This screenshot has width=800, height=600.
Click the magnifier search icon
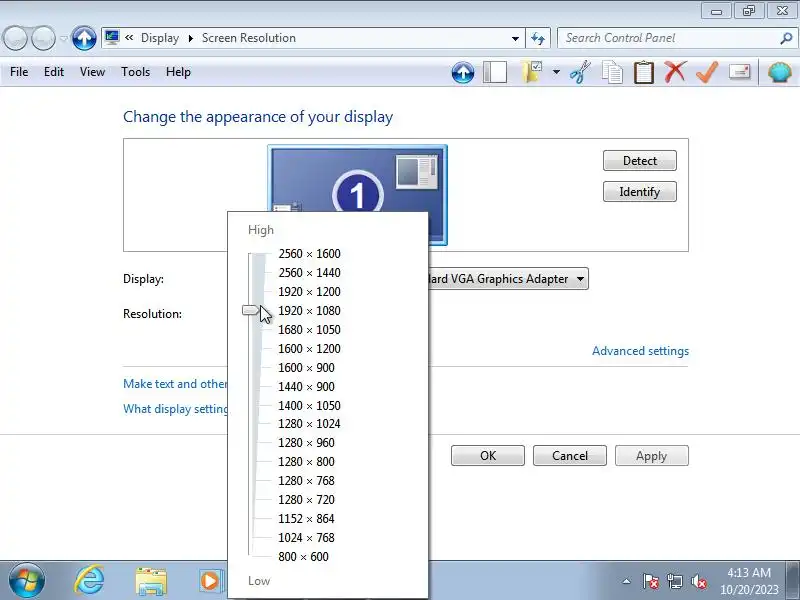click(x=786, y=38)
